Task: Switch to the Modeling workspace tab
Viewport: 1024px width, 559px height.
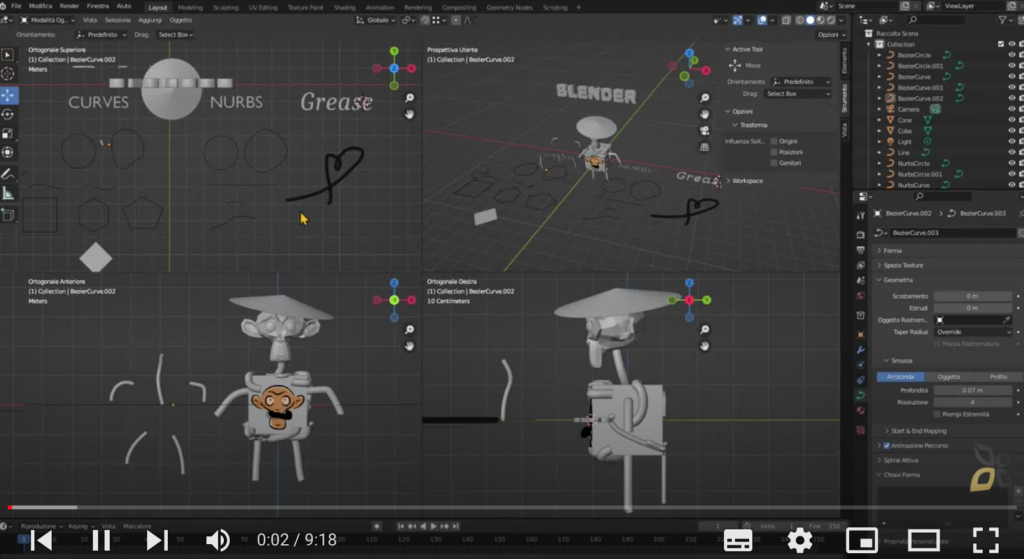Action: click(190, 7)
